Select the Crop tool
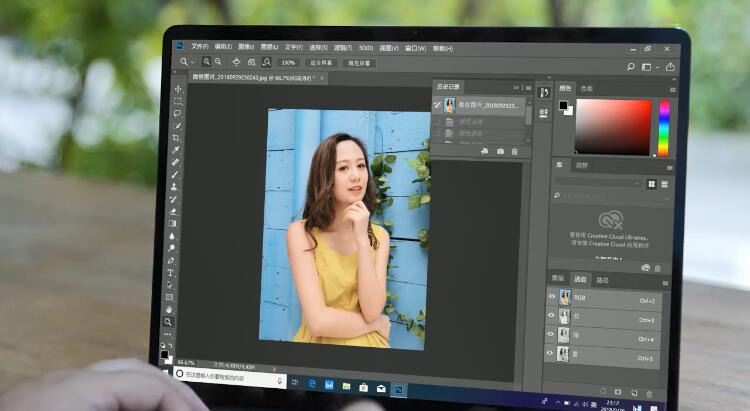750x411 pixels. (176, 138)
